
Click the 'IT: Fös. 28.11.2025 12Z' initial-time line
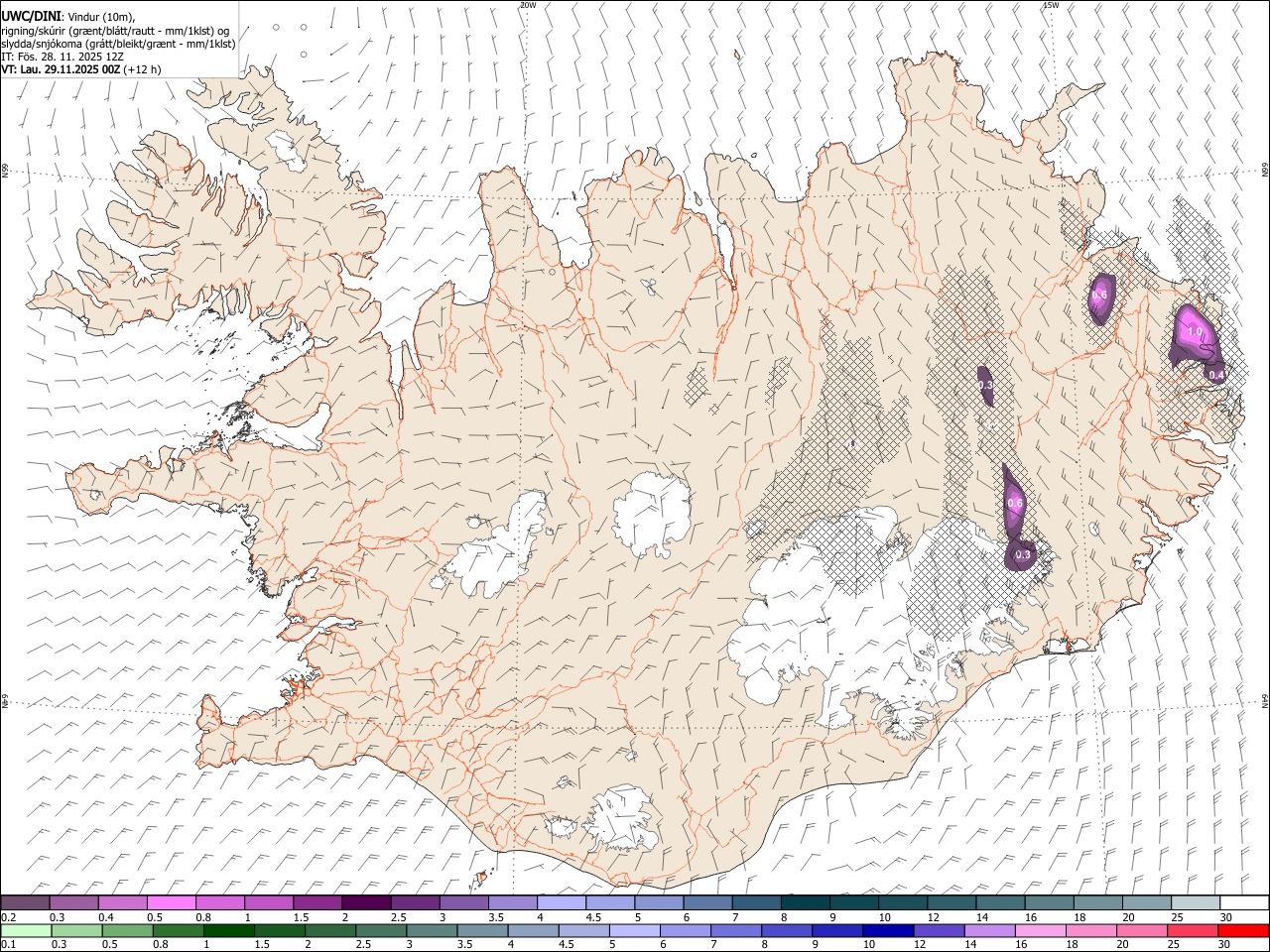63,58
